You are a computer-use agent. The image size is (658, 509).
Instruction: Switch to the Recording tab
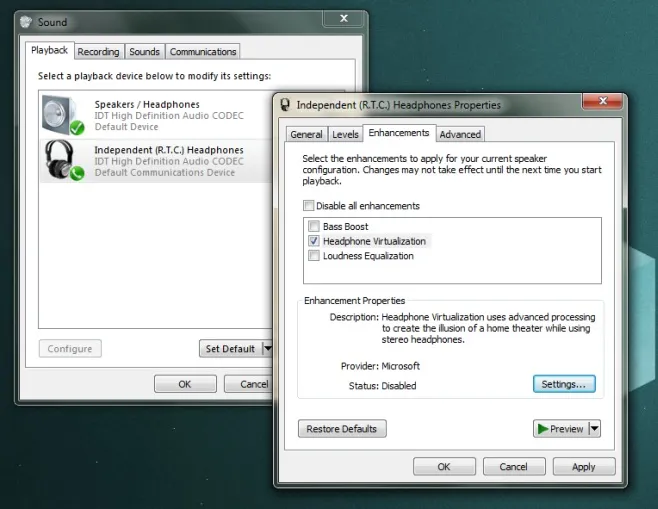point(98,52)
